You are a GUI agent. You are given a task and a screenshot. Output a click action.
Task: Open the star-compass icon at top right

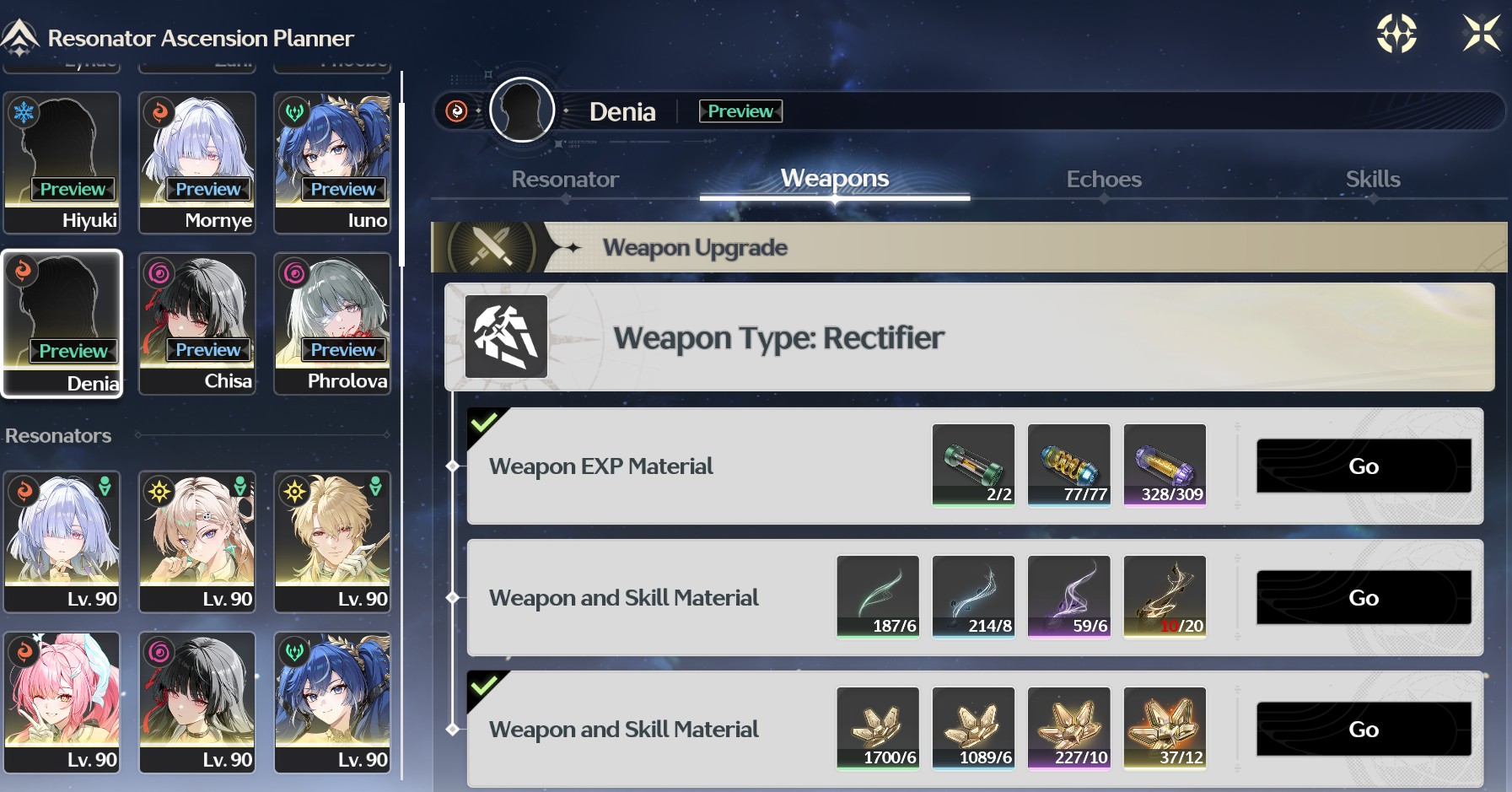[x=1396, y=34]
